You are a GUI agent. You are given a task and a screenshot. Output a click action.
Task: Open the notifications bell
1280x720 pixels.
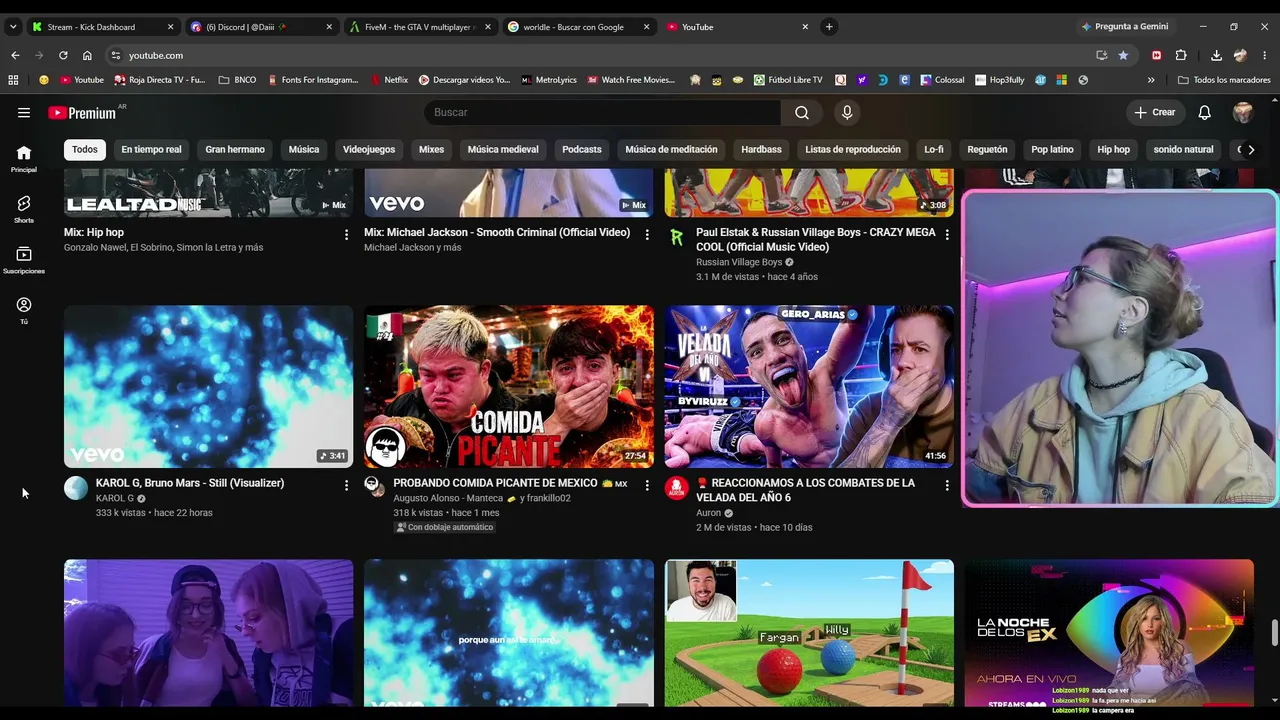[1205, 113]
